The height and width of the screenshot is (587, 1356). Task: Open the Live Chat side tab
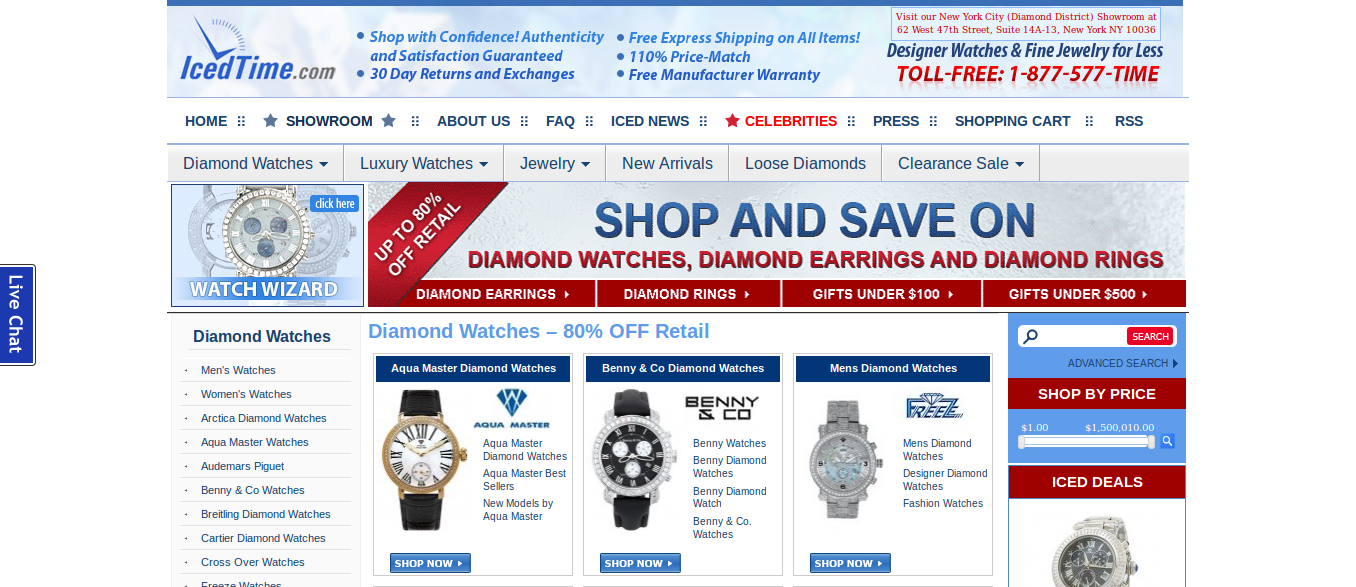17,315
